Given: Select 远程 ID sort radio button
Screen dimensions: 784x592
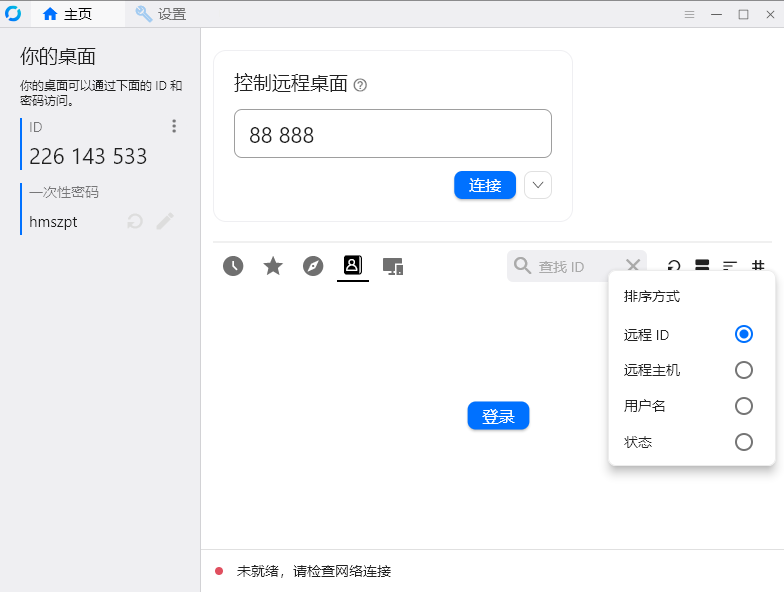Looking at the screenshot, I should (x=744, y=334).
